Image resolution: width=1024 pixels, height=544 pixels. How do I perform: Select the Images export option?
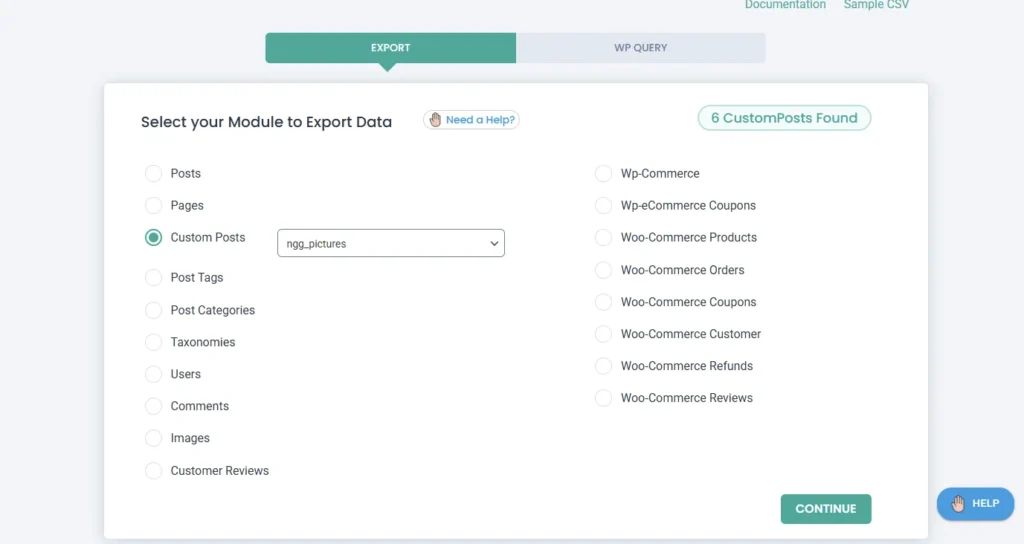click(153, 438)
